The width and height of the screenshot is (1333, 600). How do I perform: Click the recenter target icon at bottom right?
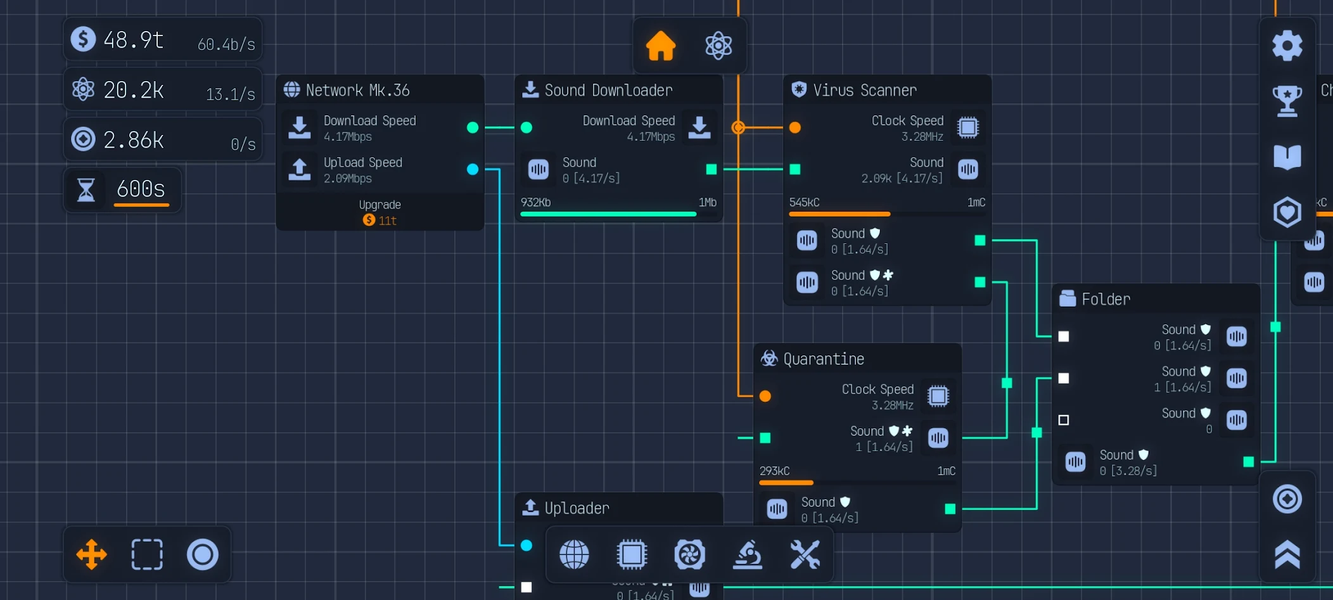[1287, 498]
